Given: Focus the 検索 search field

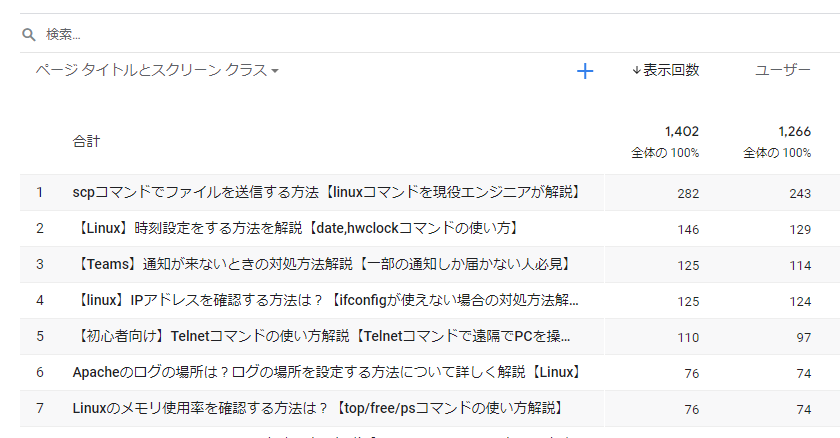Looking at the screenshot, I should pos(429,34).
